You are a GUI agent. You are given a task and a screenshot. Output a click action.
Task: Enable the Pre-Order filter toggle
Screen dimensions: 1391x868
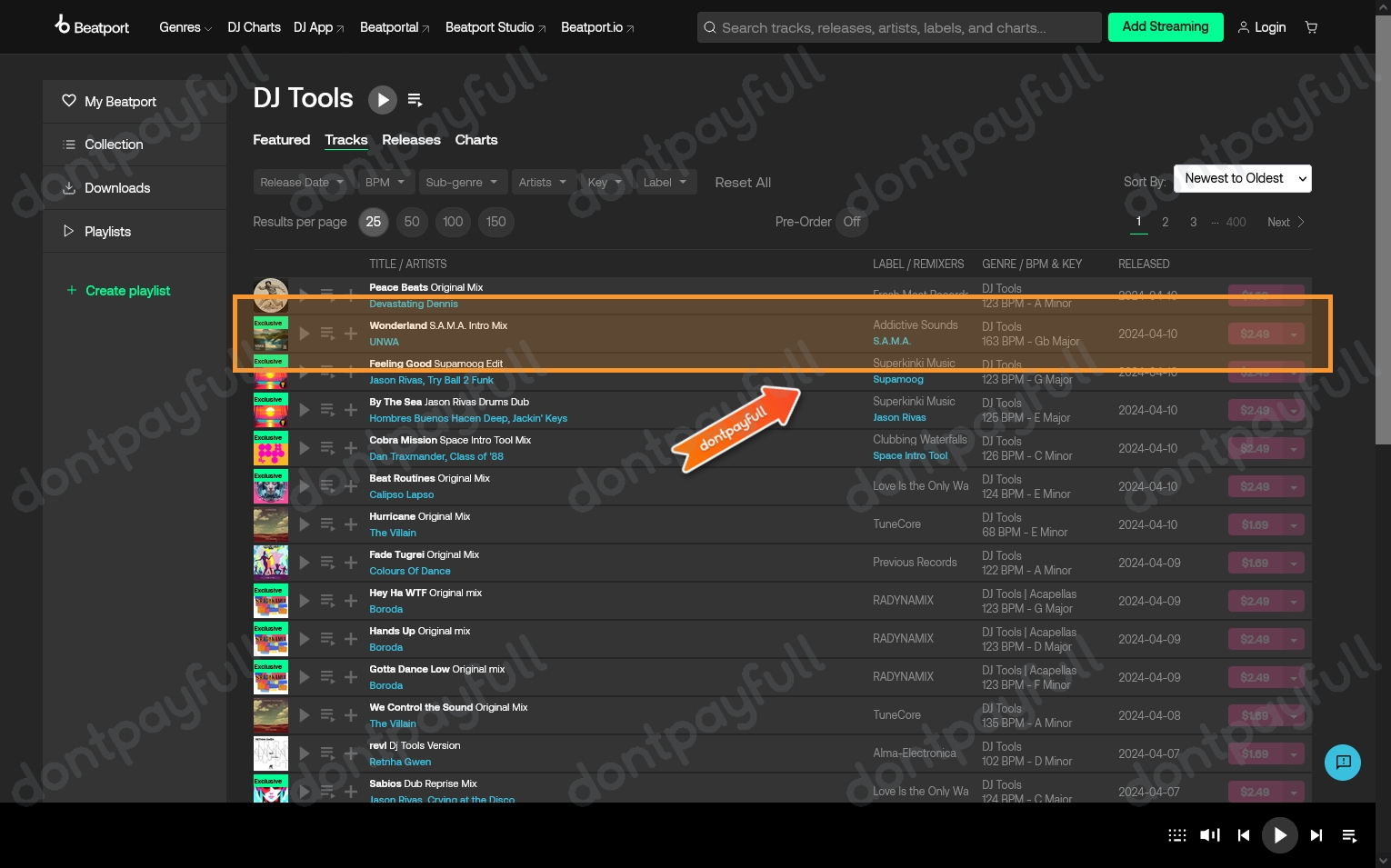(x=851, y=222)
